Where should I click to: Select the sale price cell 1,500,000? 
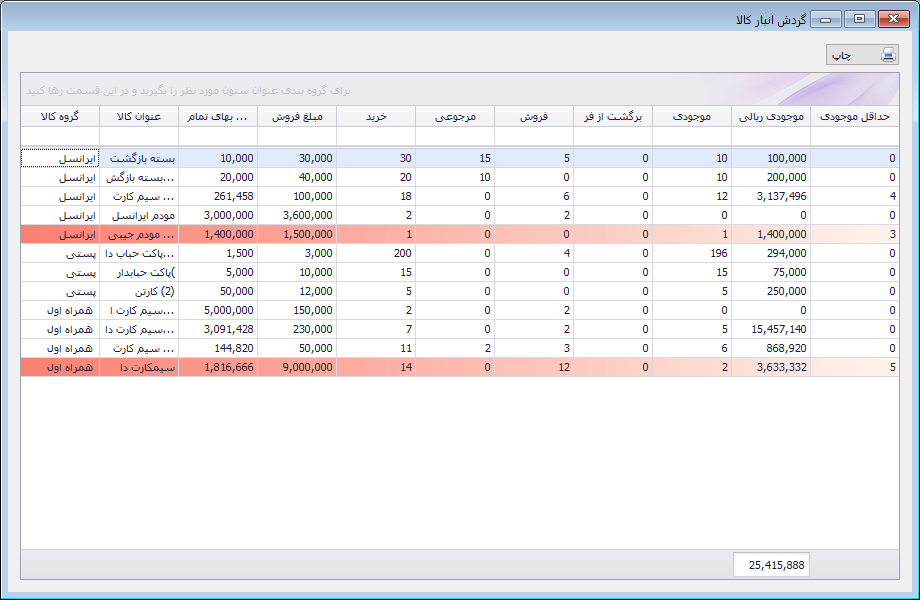[297, 235]
